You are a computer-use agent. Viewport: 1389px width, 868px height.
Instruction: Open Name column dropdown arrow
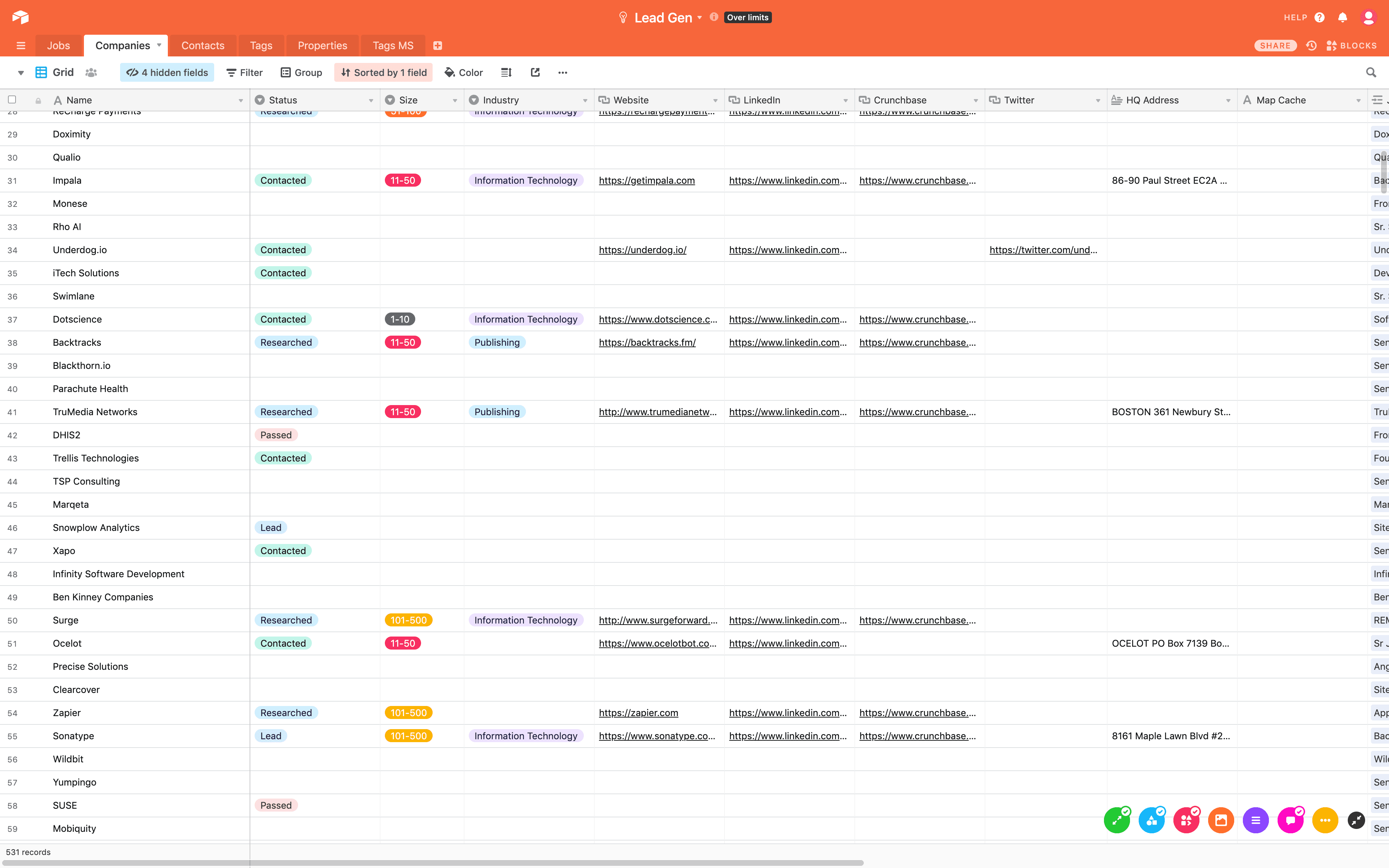coord(241,101)
